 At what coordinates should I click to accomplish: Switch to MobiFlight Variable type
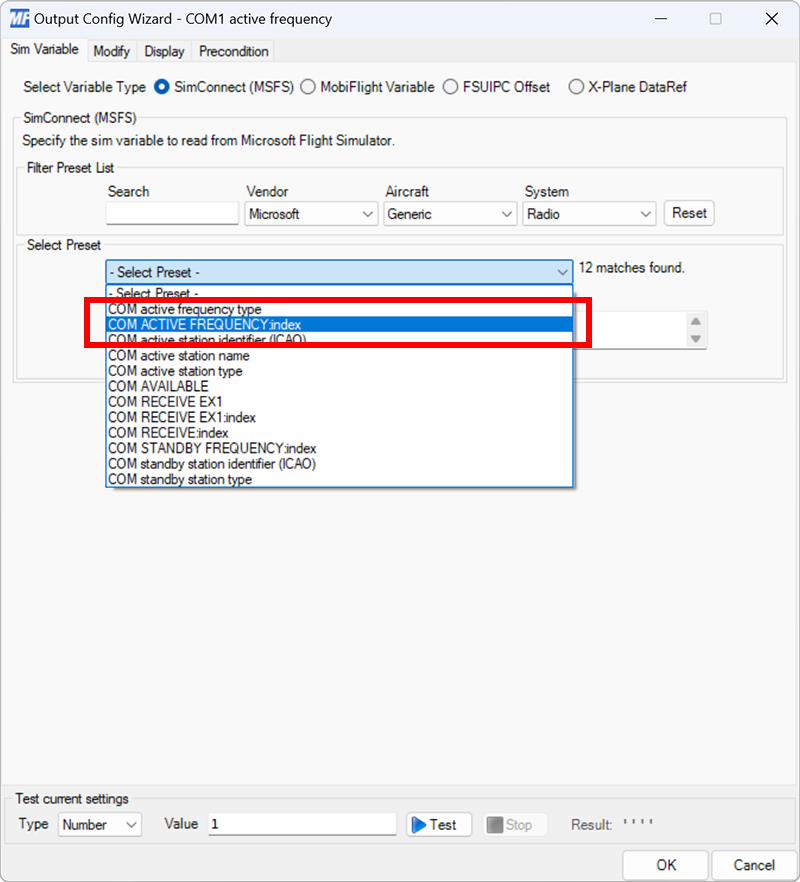point(308,87)
